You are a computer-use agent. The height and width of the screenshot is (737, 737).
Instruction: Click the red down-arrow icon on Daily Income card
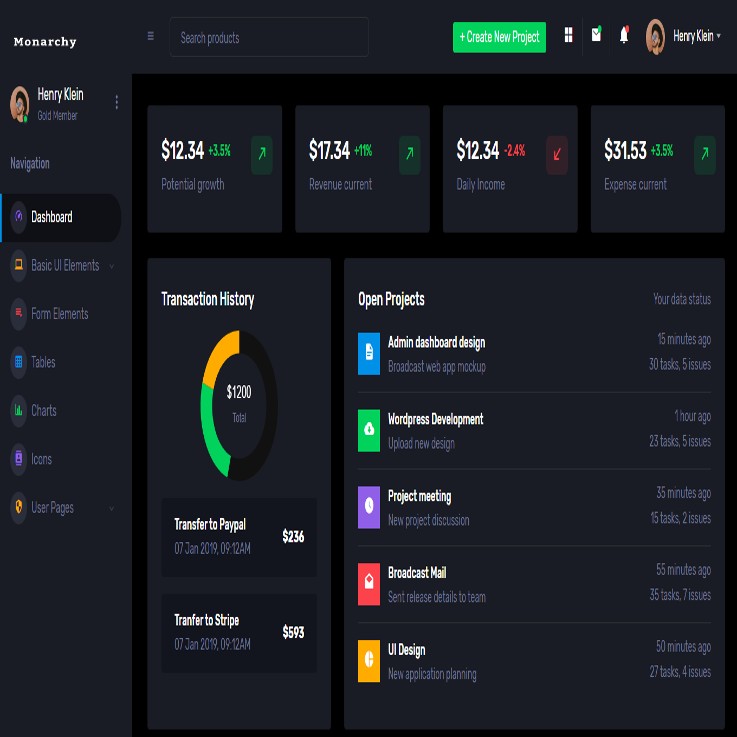[557, 155]
